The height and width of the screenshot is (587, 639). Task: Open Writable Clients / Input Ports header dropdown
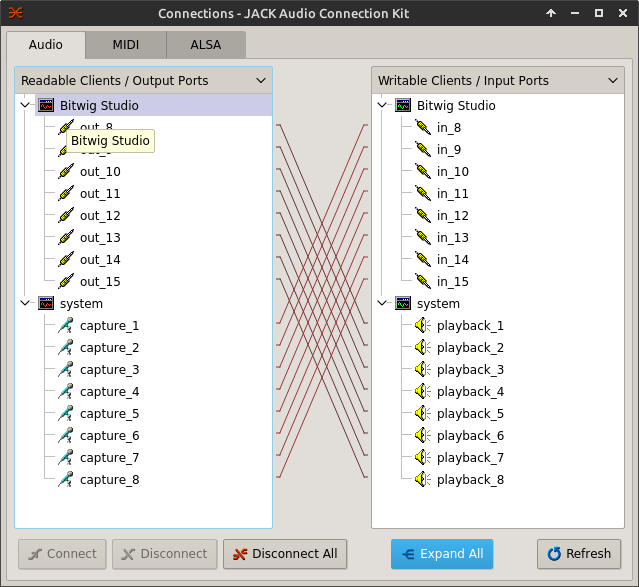click(613, 81)
